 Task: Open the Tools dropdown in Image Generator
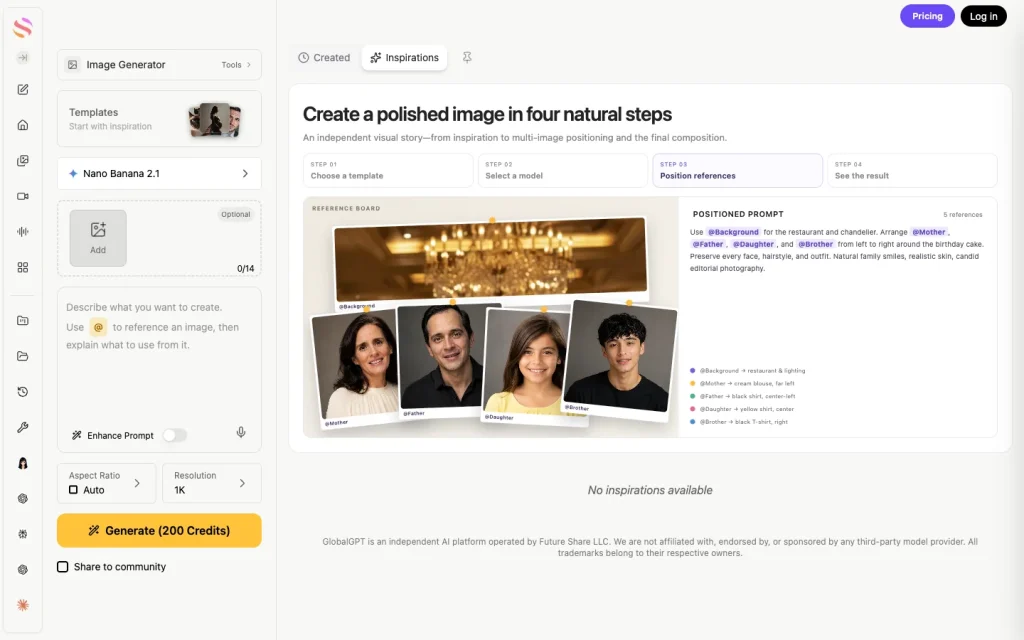point(236,65)
